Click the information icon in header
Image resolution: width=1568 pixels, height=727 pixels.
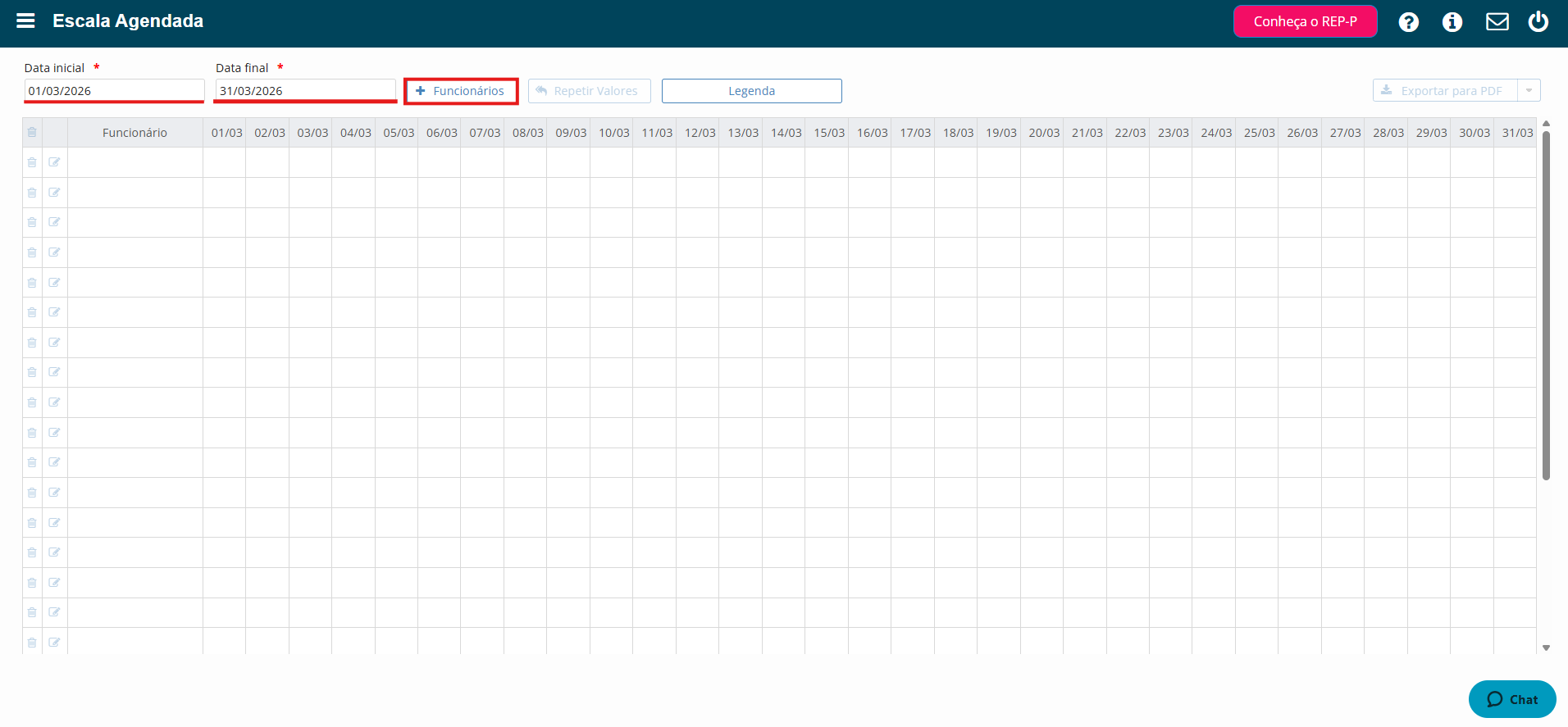1452,22
